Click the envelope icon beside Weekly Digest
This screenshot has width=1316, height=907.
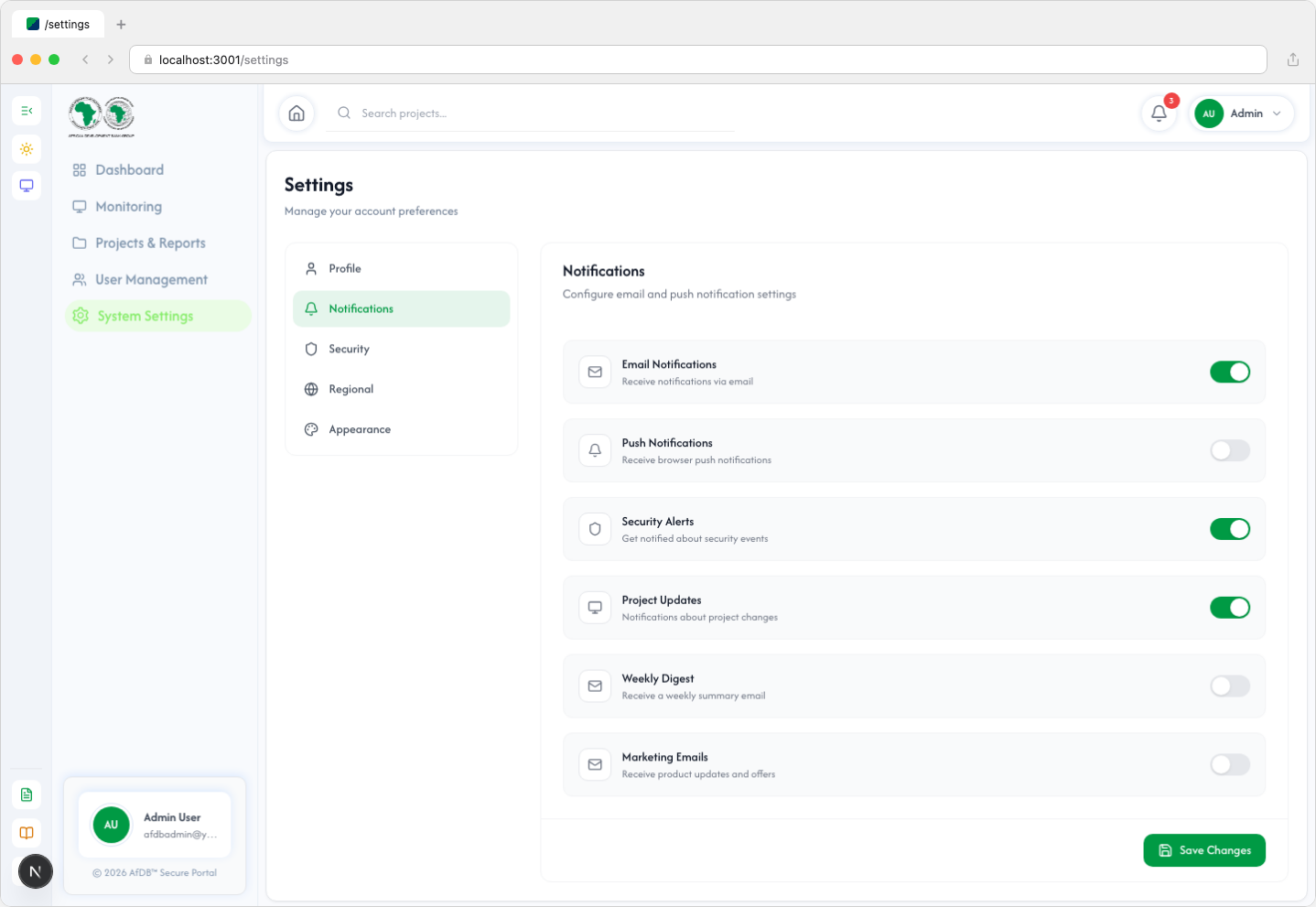(595, 686)
